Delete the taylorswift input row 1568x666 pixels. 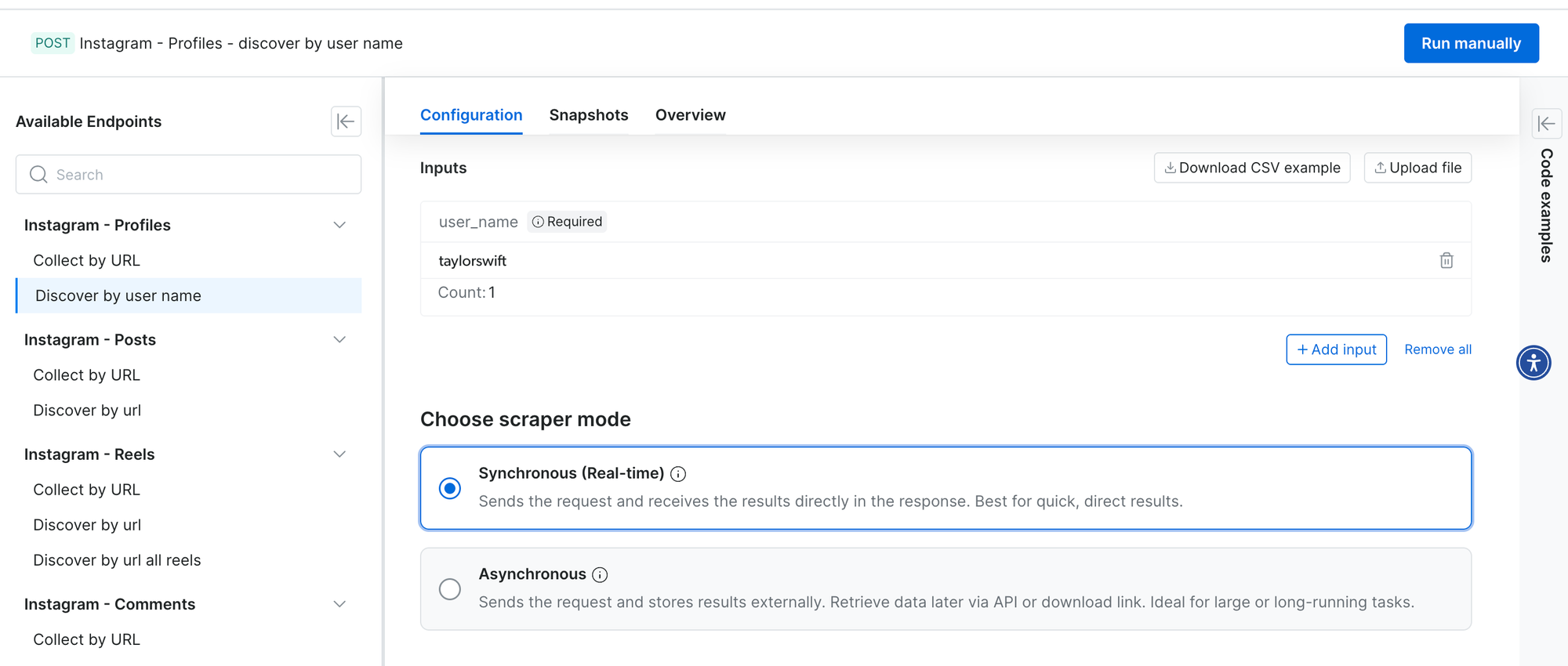pyautogui.click(x=1446, y=260)
